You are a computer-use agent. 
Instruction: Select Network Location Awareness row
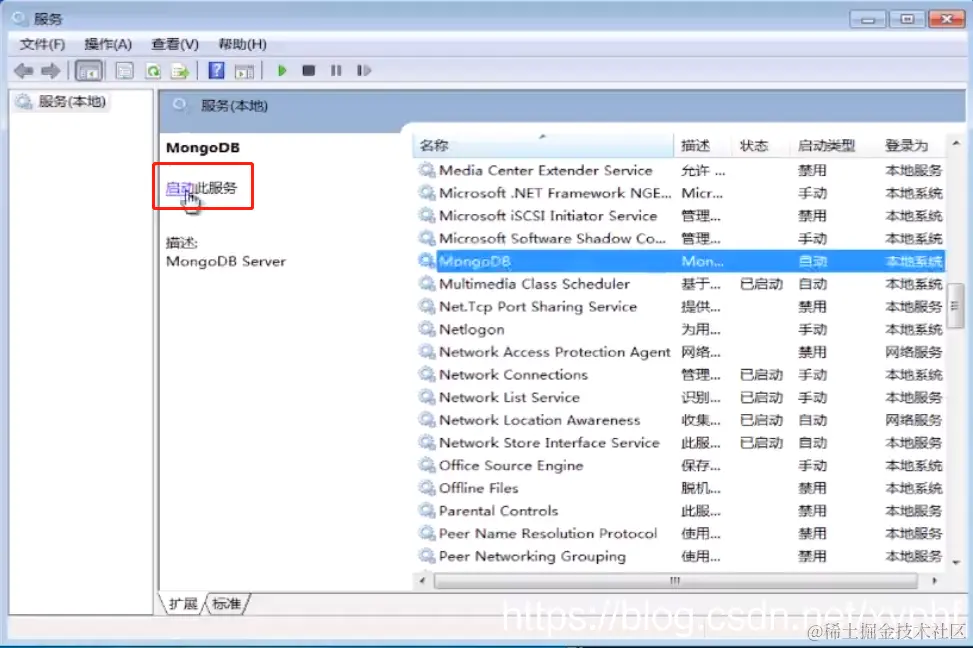[680, 420]
